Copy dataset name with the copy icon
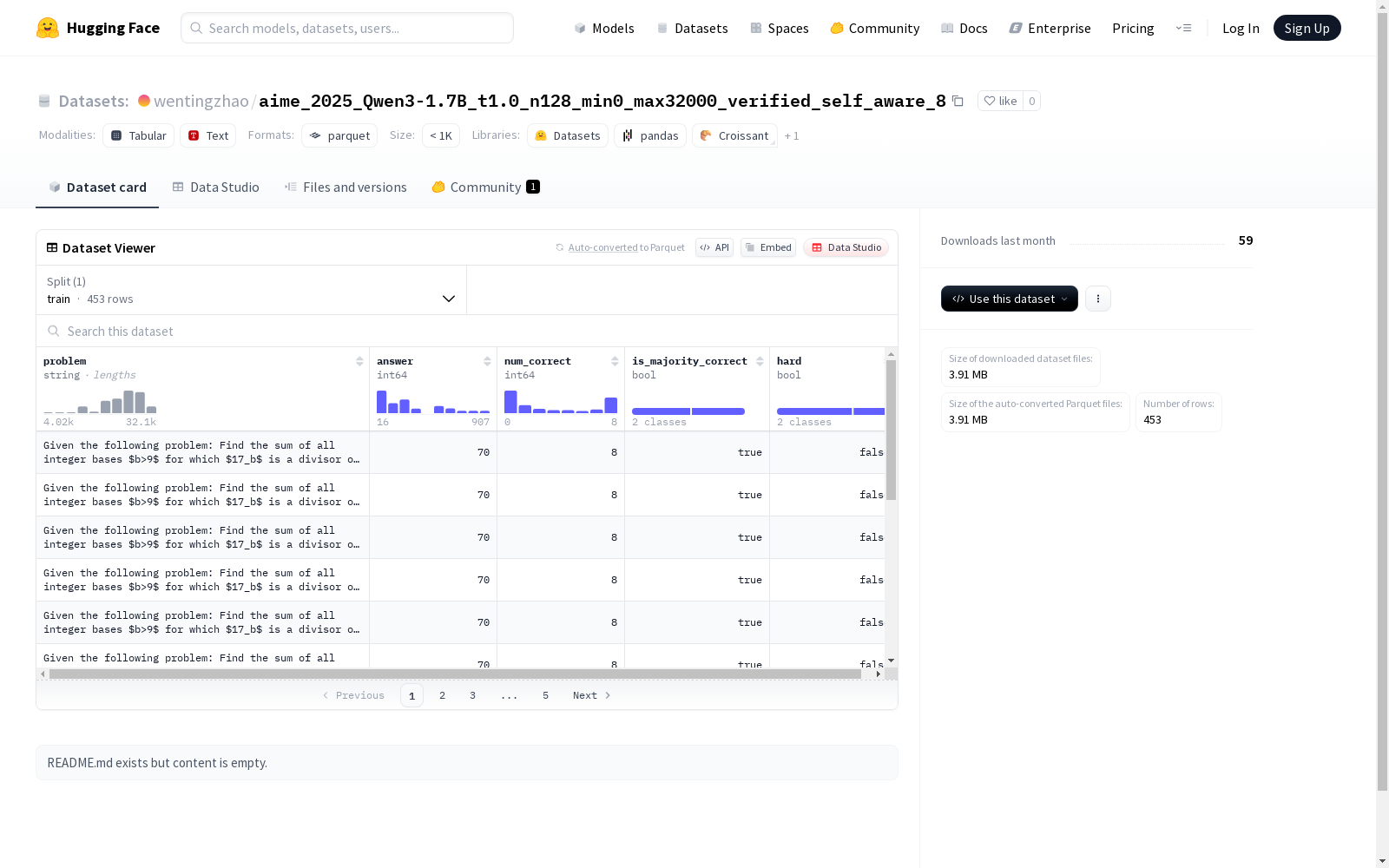The height and width of the screenshot is (868, 1389). (958, 101)
